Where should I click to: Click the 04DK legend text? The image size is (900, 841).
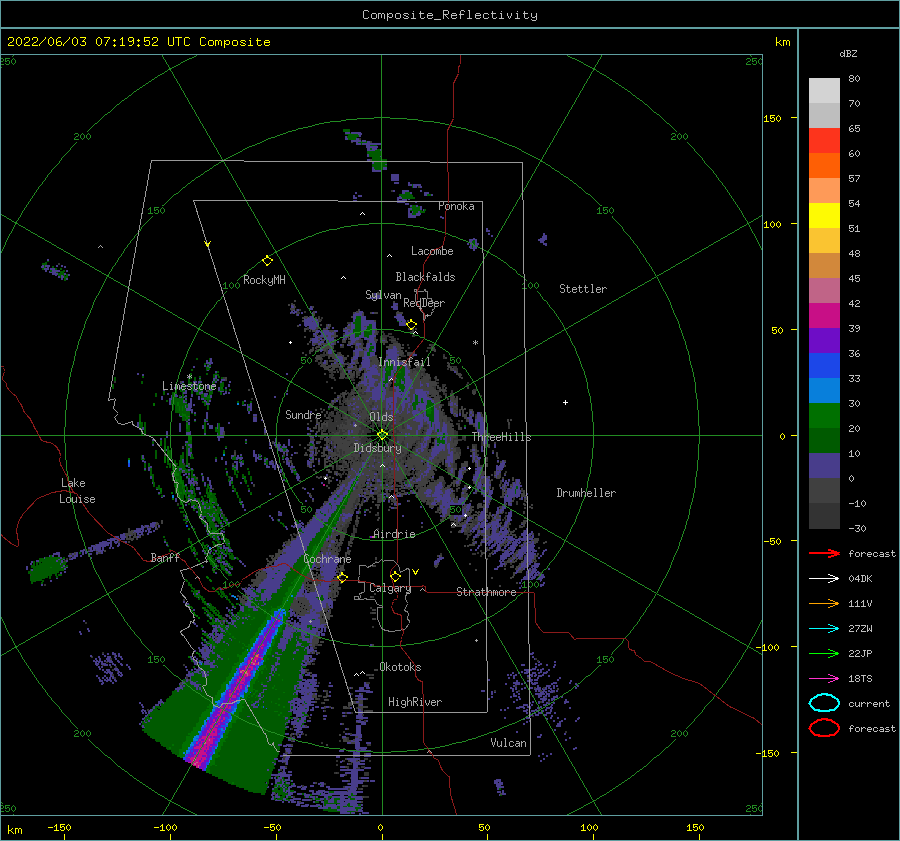tap(860, 578)
